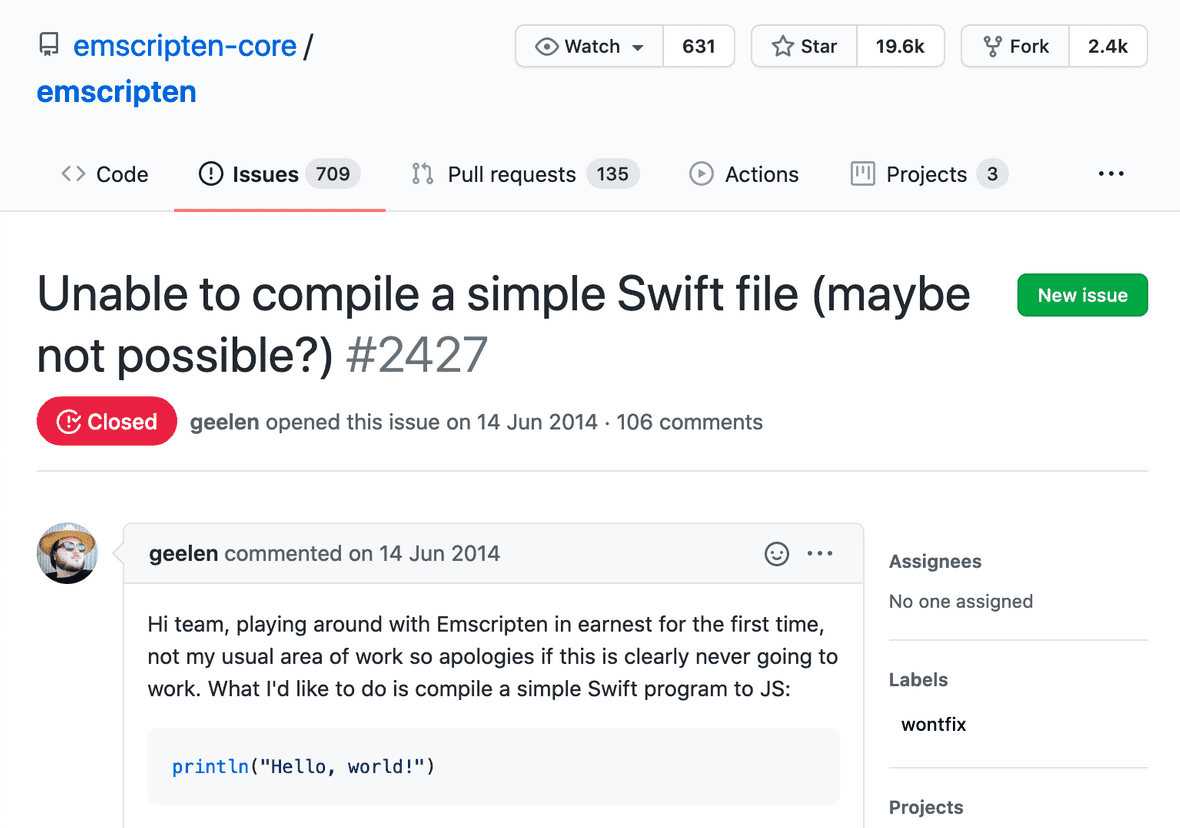Screen dimensions: 1180x828
Task: Switch to the Pull requests tab
Action: click(512, 173)
